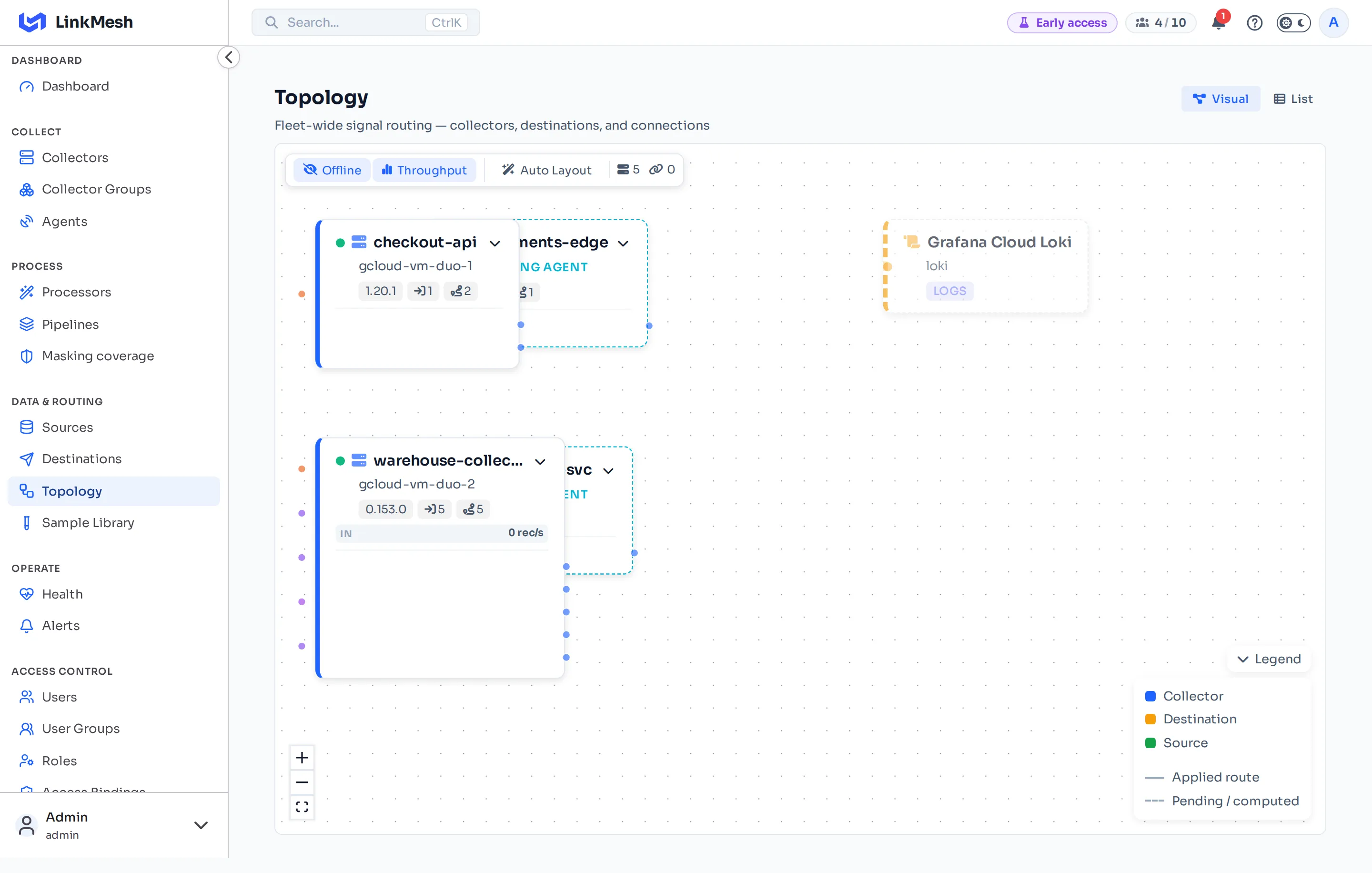Screen dimensions: 1372x873
Task: Zoom in on the topology canvas
Action: pos(302,758)
